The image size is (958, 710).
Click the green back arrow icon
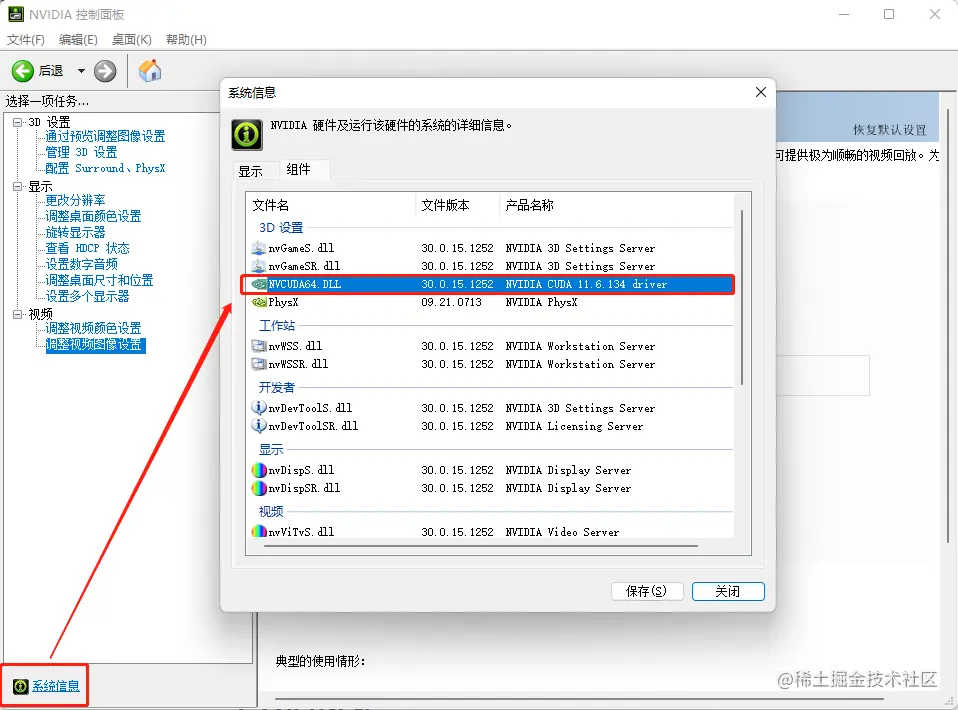23,71
